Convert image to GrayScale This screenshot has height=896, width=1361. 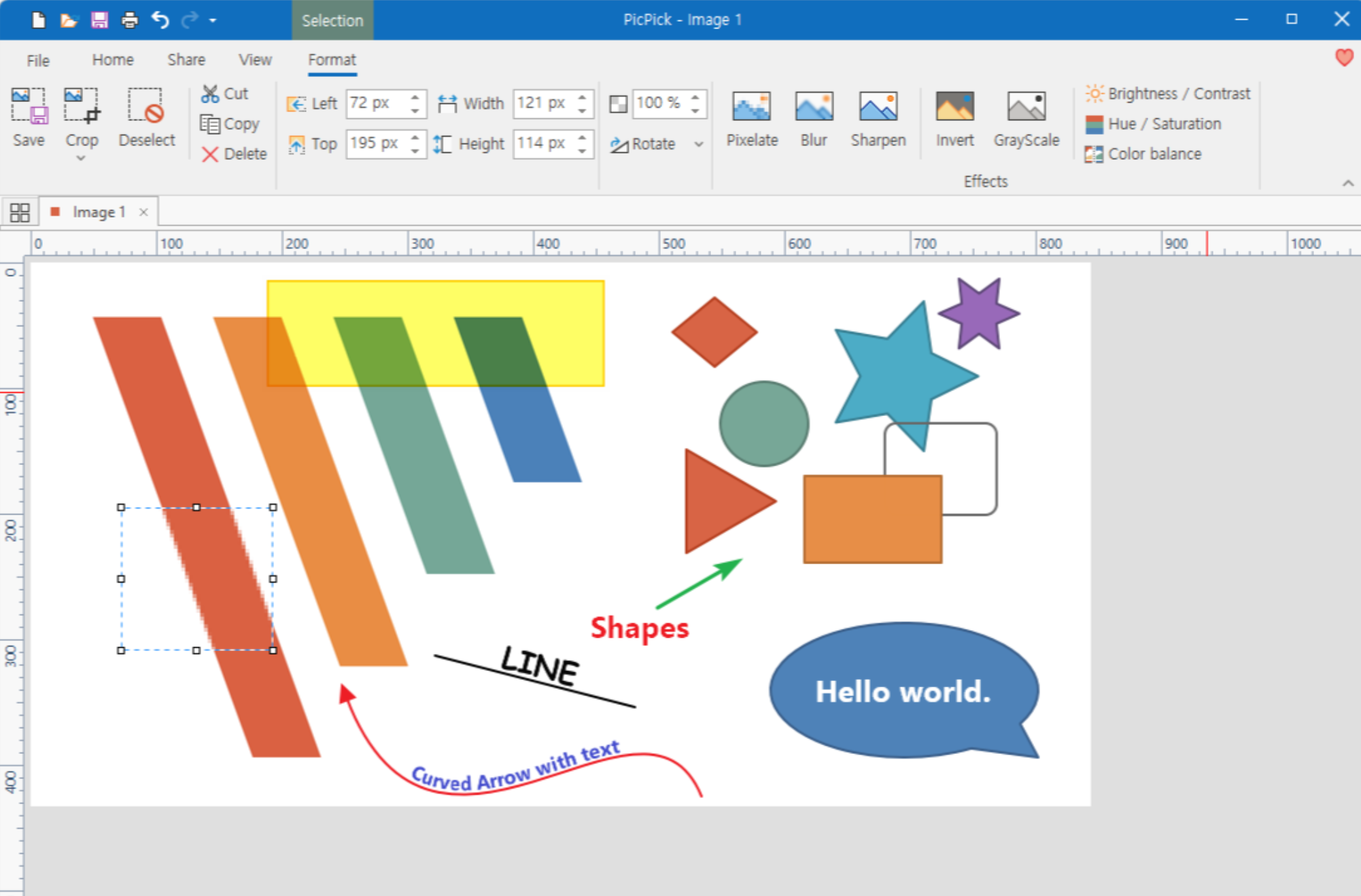(x=1026, y=118)
